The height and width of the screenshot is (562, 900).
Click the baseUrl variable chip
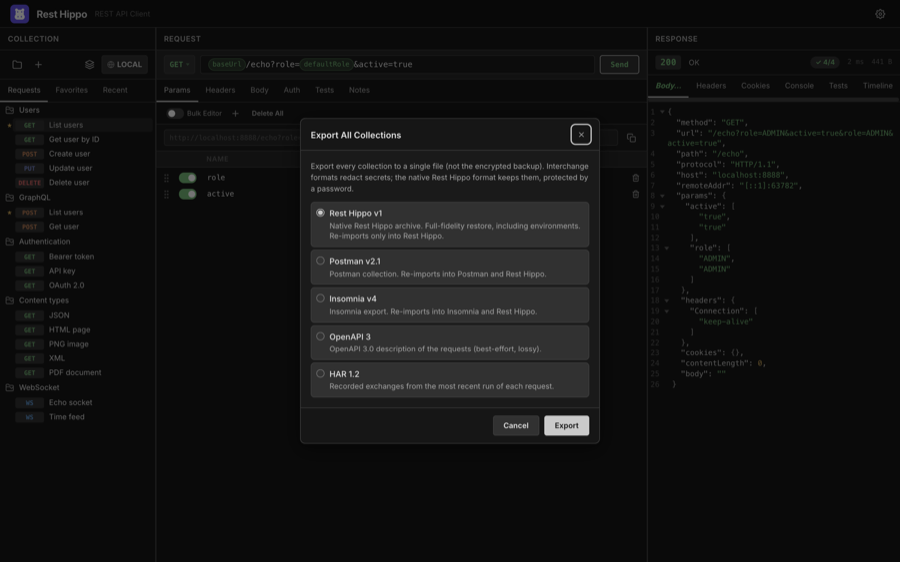coord(227,64)
